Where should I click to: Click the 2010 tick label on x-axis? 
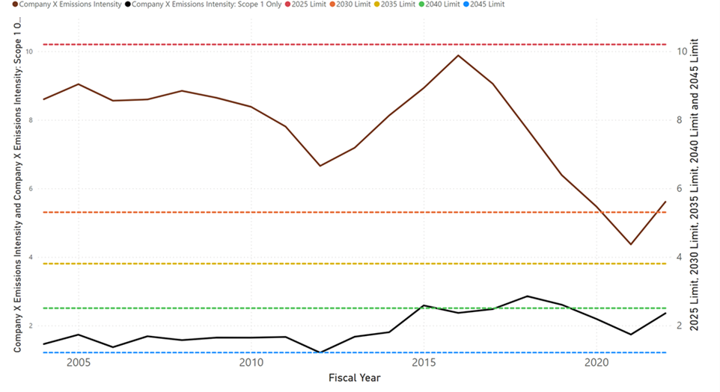coord(251,363)
